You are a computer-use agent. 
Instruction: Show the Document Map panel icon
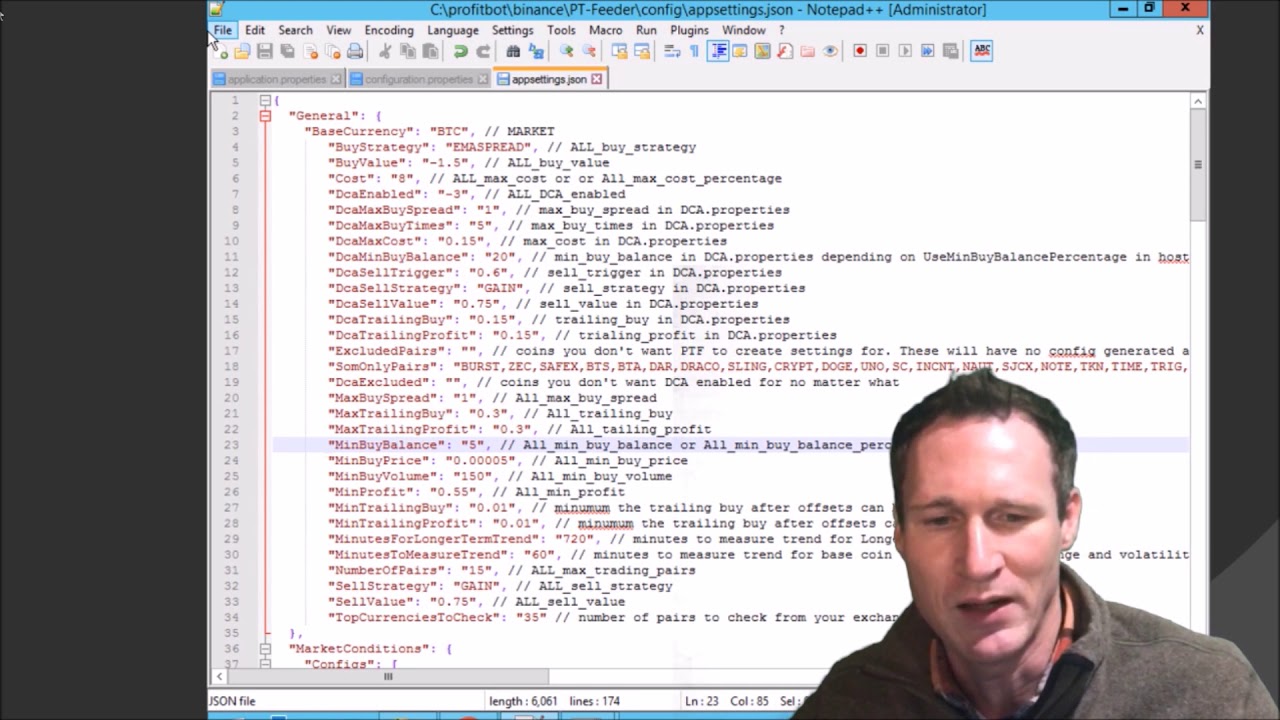click(x=762, y=51)
